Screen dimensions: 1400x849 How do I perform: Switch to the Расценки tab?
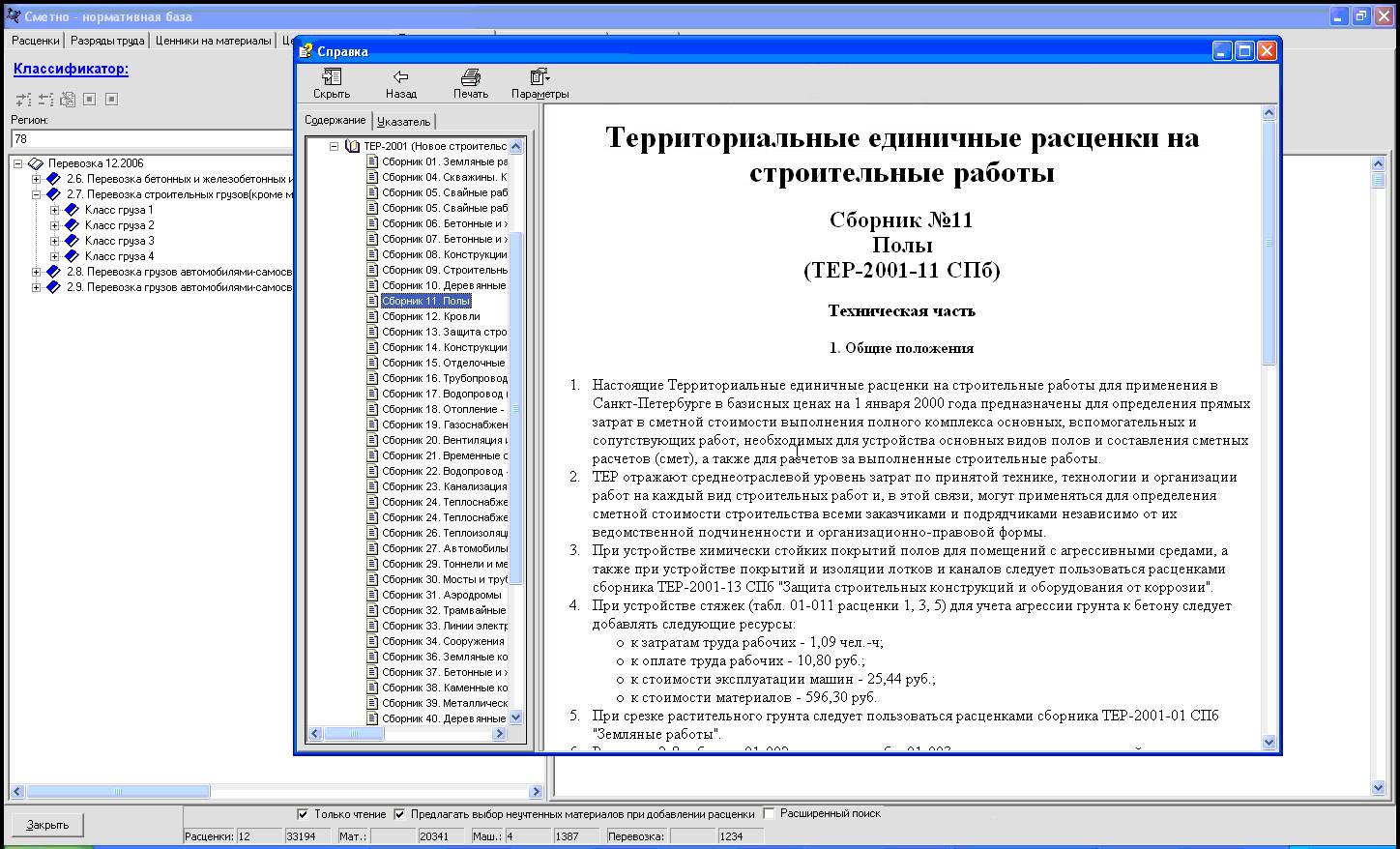35,41
